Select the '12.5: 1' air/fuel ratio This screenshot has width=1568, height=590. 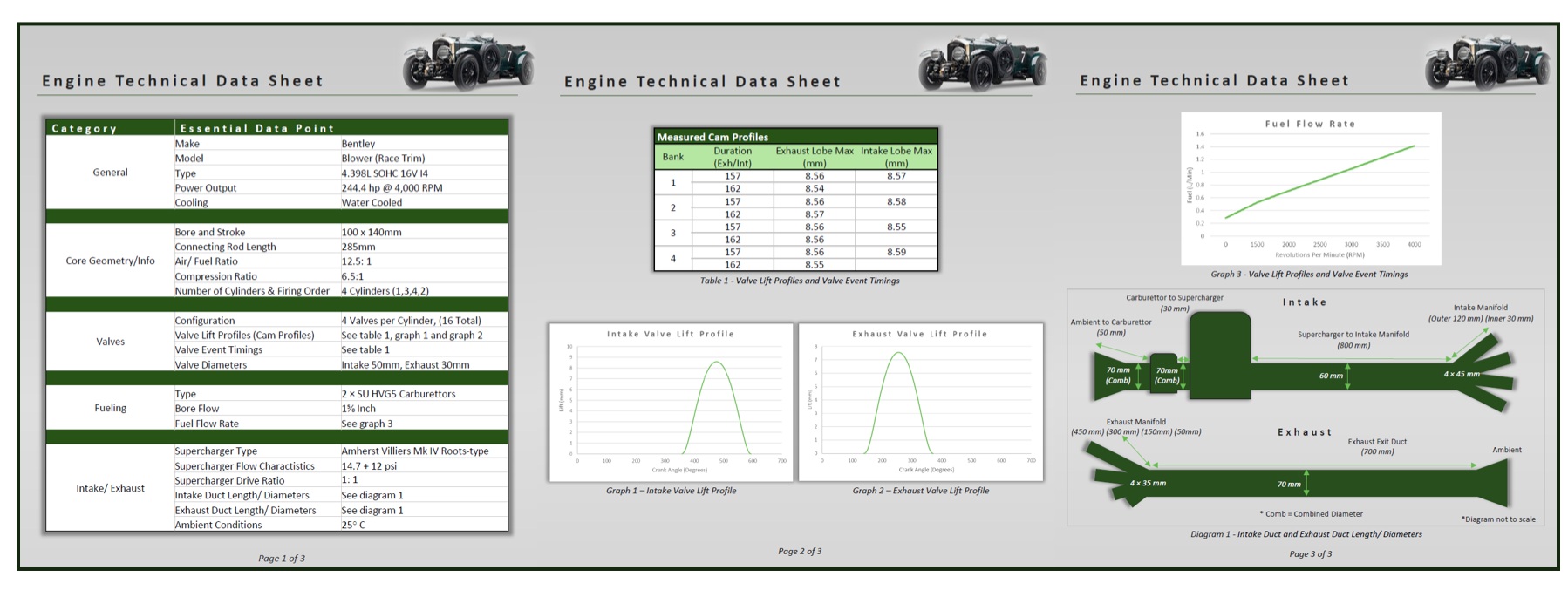click(357, 261)
